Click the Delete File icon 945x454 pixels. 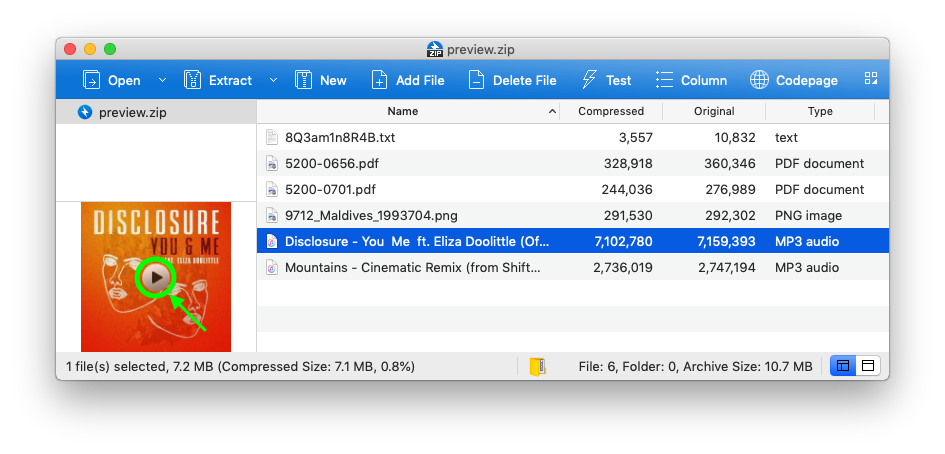[x=476, y=80]
